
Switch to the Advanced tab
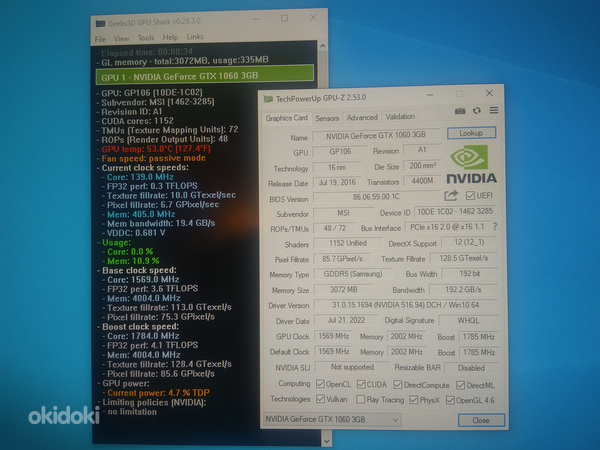(x=362, y=117)
